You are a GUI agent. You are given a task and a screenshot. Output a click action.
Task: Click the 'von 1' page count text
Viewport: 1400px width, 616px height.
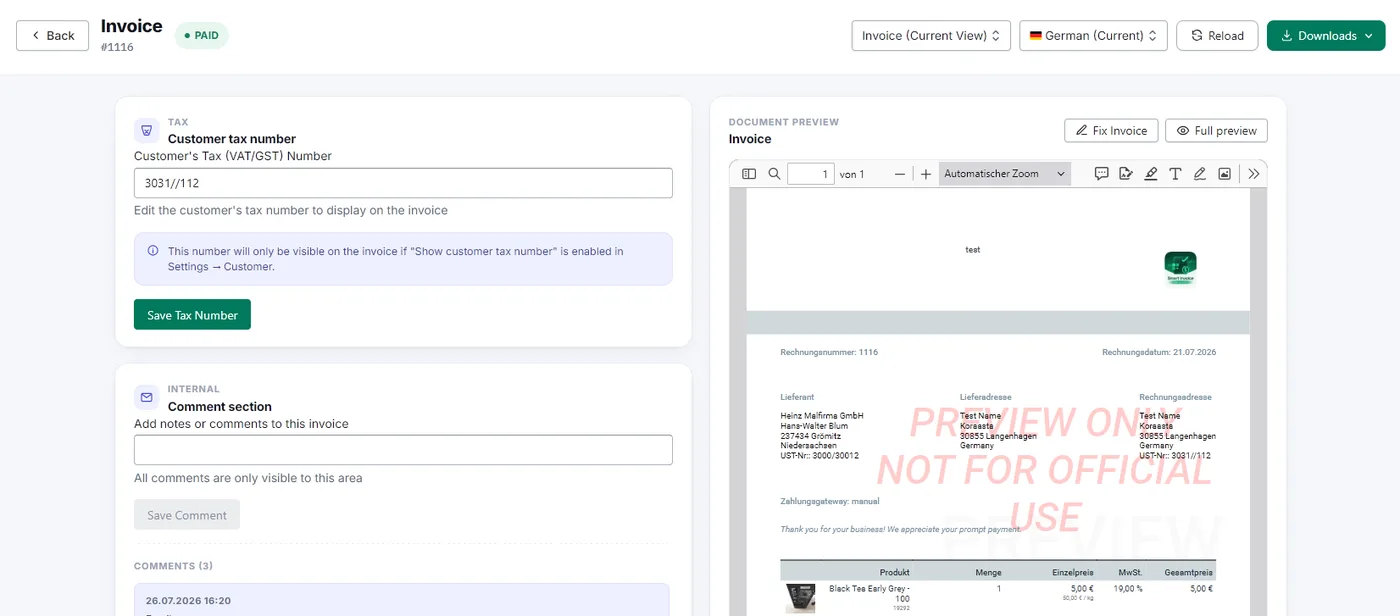click(x=852, y=174)
